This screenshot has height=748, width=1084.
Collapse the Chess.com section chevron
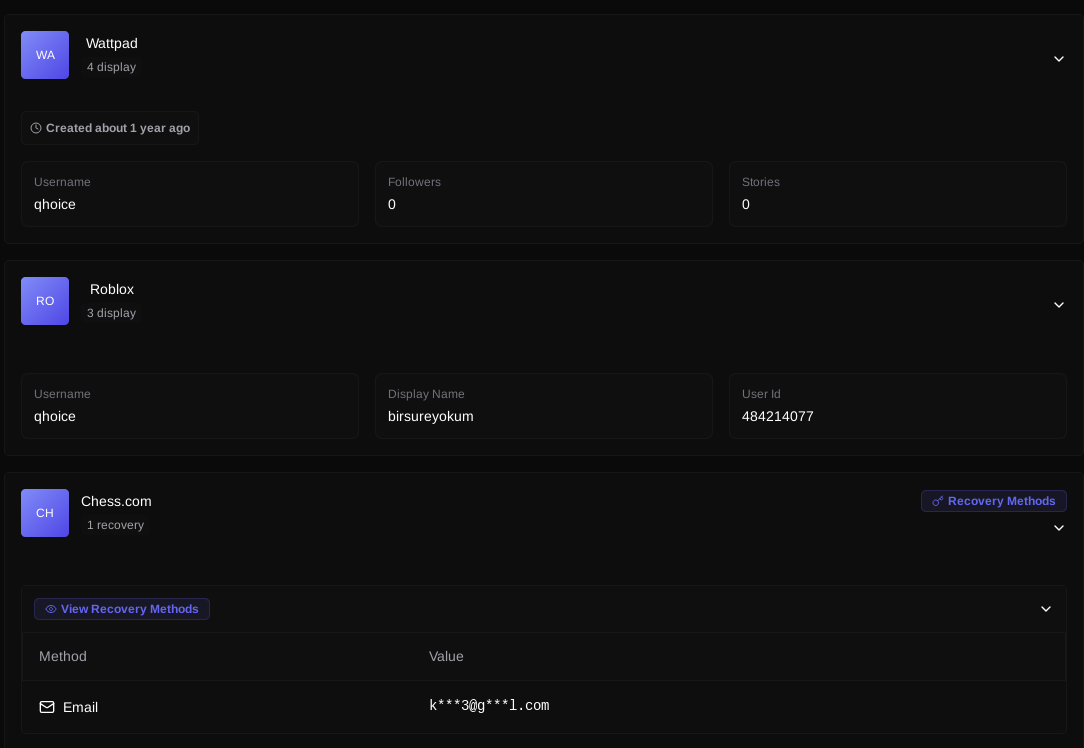point(1059,528)
